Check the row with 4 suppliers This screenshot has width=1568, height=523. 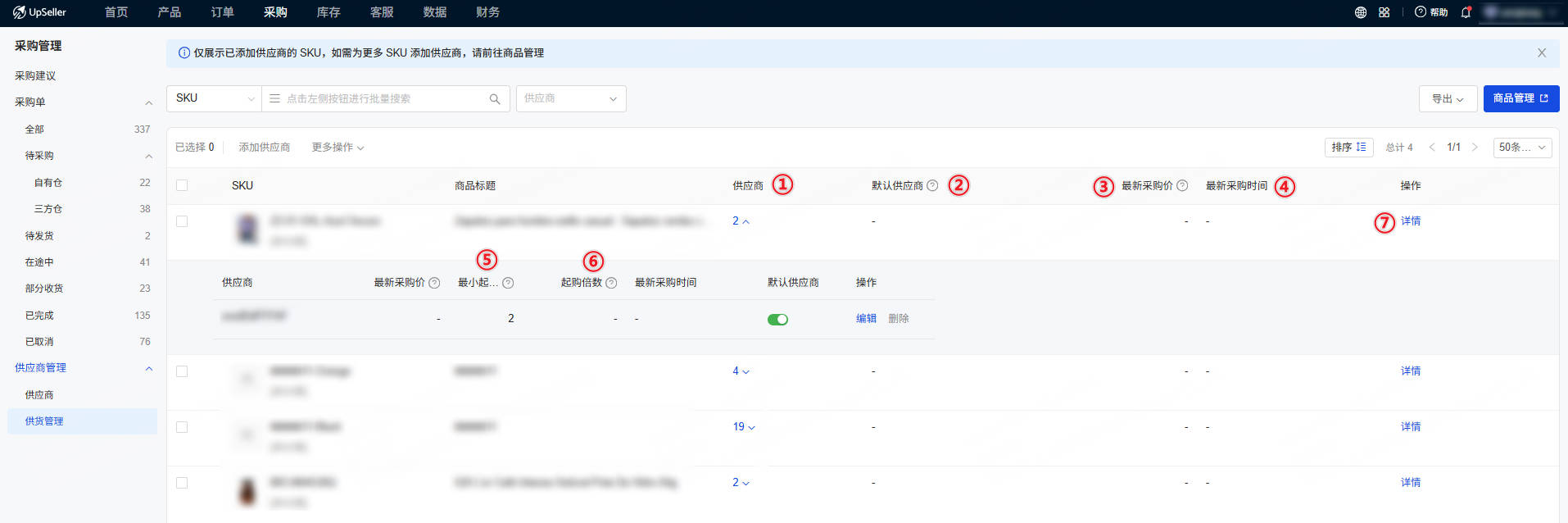point(182,371)
